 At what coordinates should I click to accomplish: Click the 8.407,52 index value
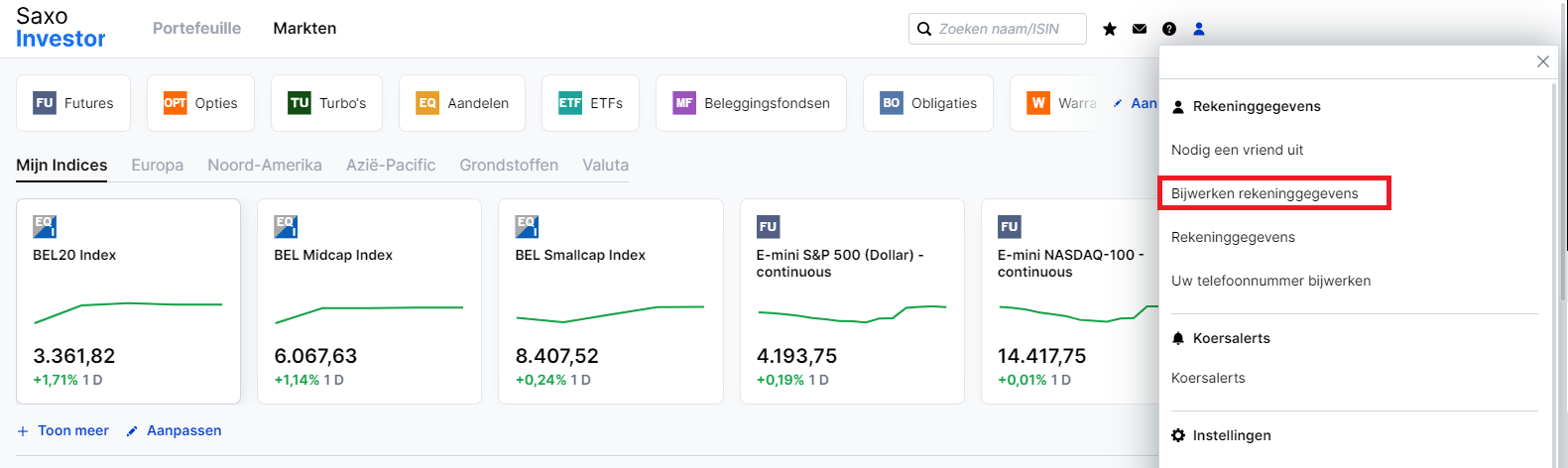pos(556,356)
